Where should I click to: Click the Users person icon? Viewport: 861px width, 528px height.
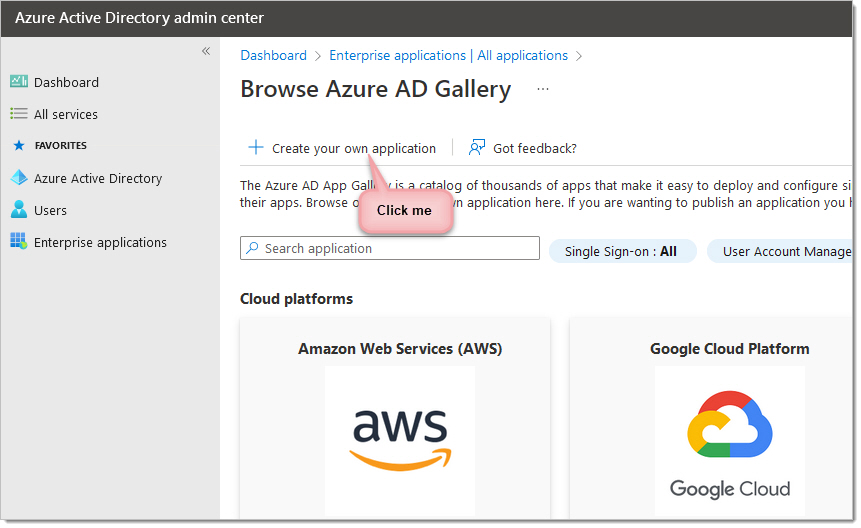[x=18, y=210]
